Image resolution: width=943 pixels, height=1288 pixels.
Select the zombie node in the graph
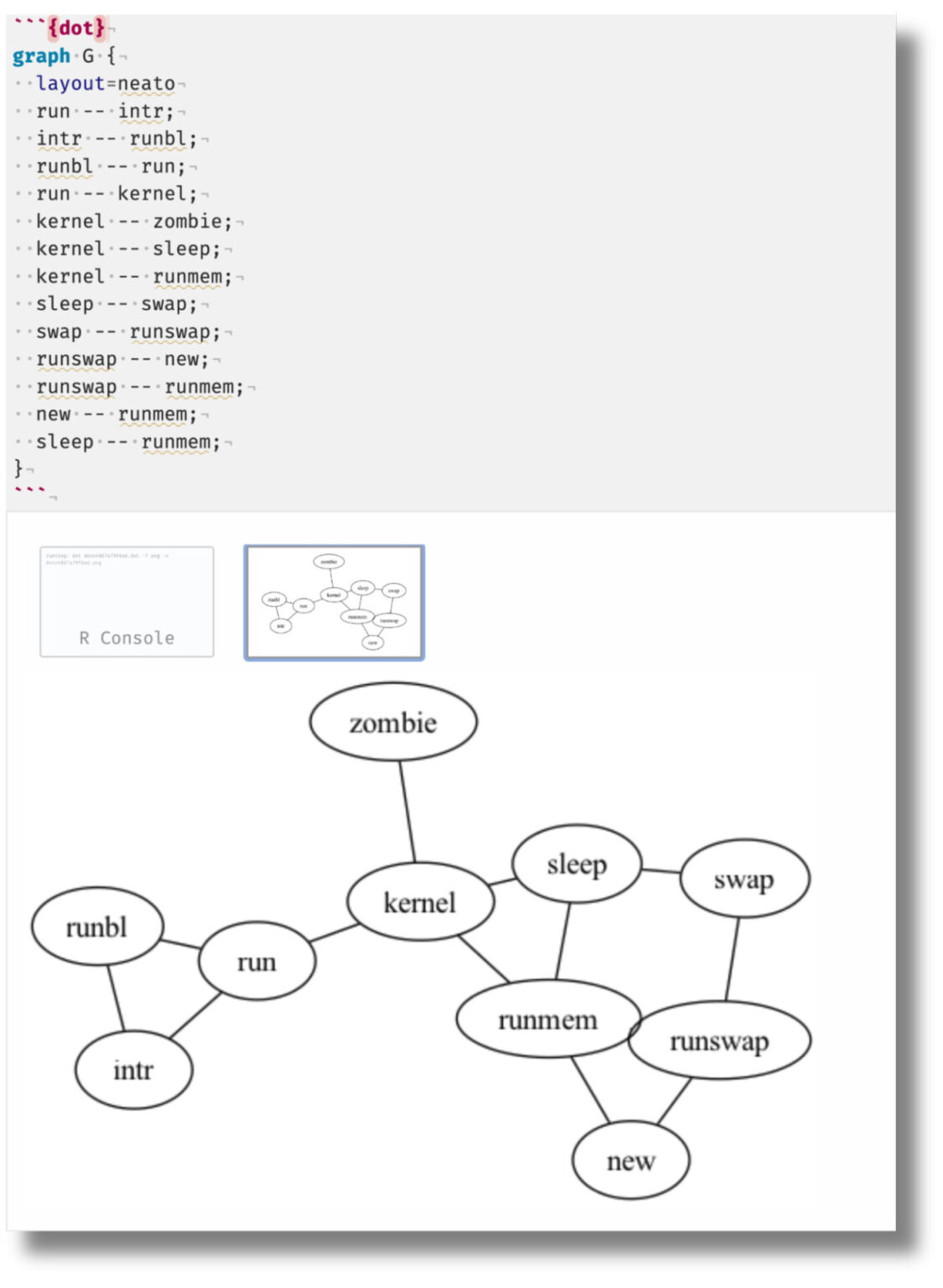coord(392,721)
